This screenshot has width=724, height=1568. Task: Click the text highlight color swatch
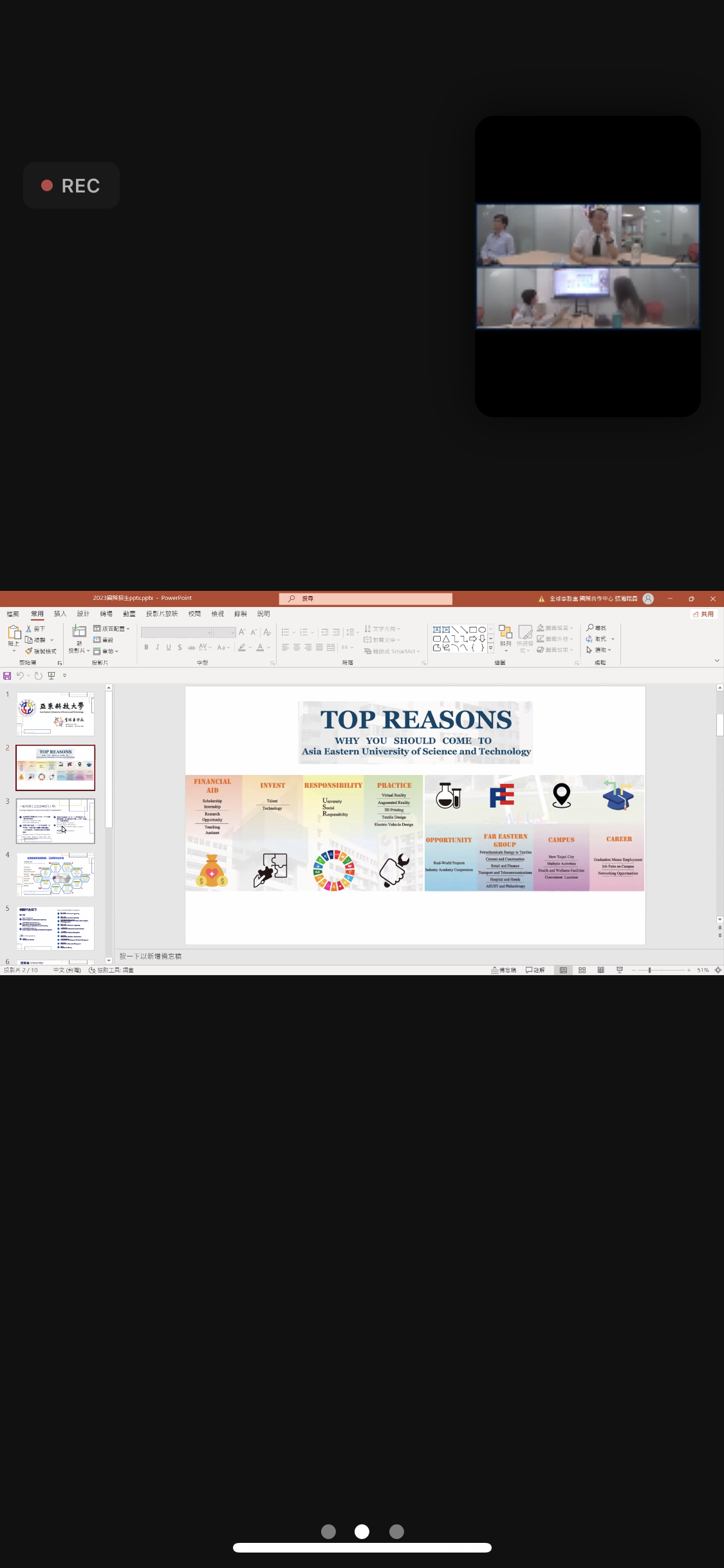click(x=242, y=648)
